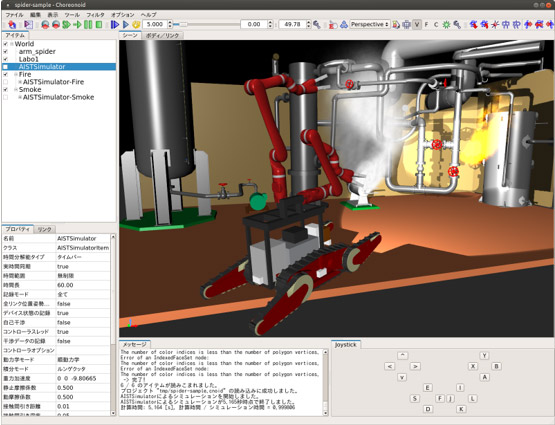555x425 pixels.
Task: Open the time bar wrench settings icon
Action: coord(317,24)
